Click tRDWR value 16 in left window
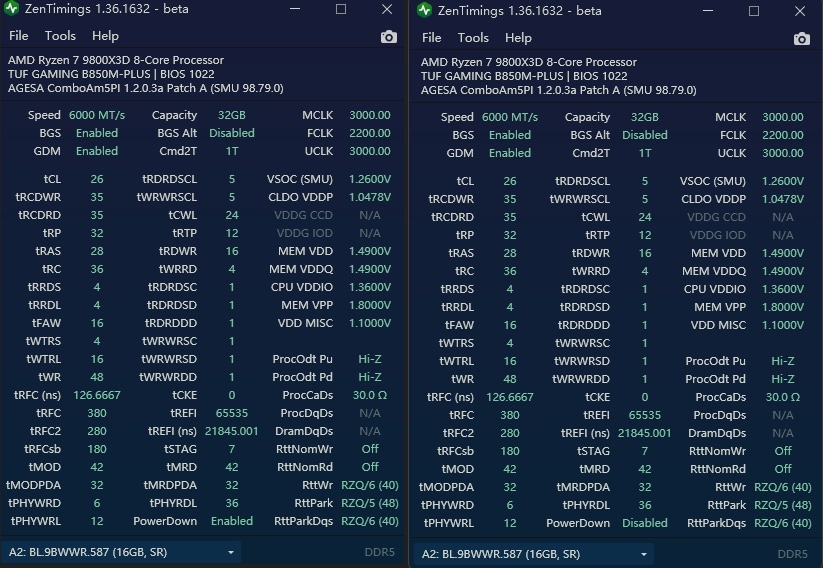 tap(232, 251)
